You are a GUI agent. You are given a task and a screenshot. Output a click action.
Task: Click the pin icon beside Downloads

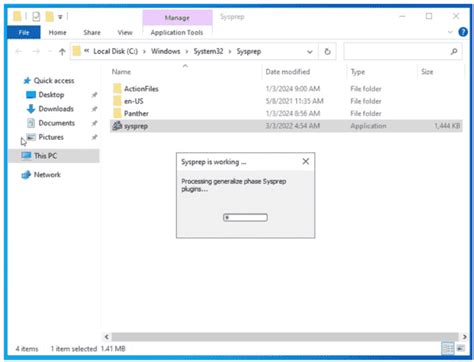point(94,109)
